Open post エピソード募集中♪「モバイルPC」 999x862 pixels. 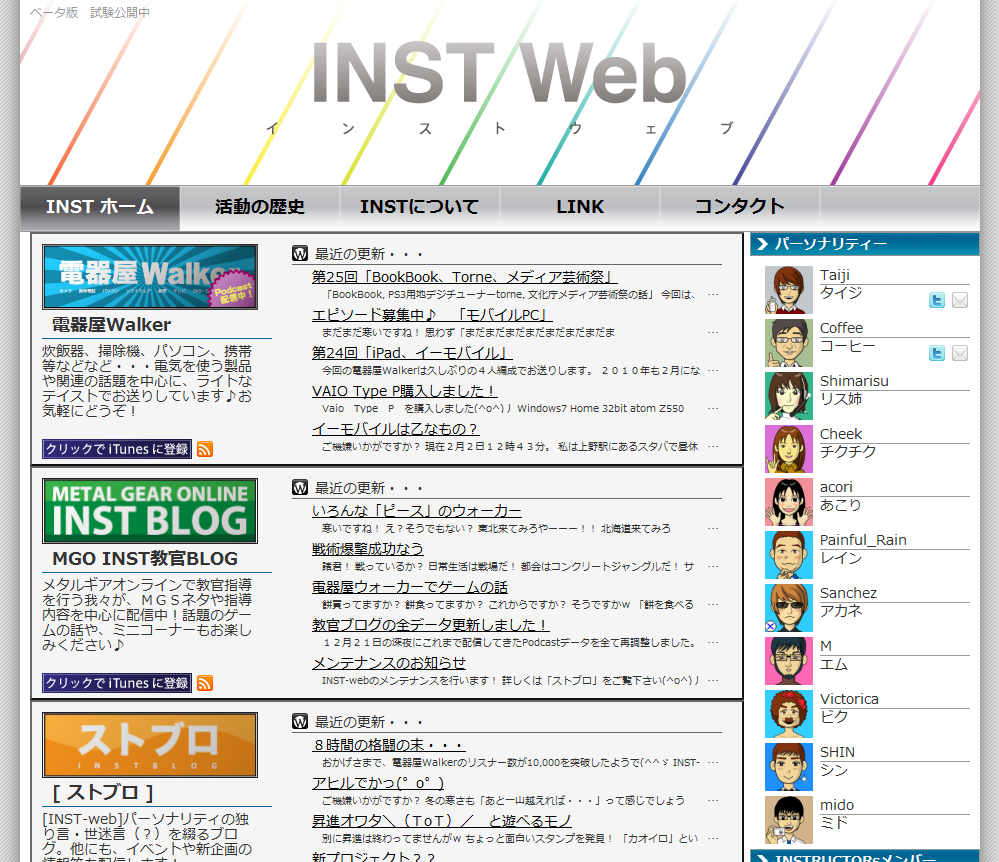pos(431,315)
